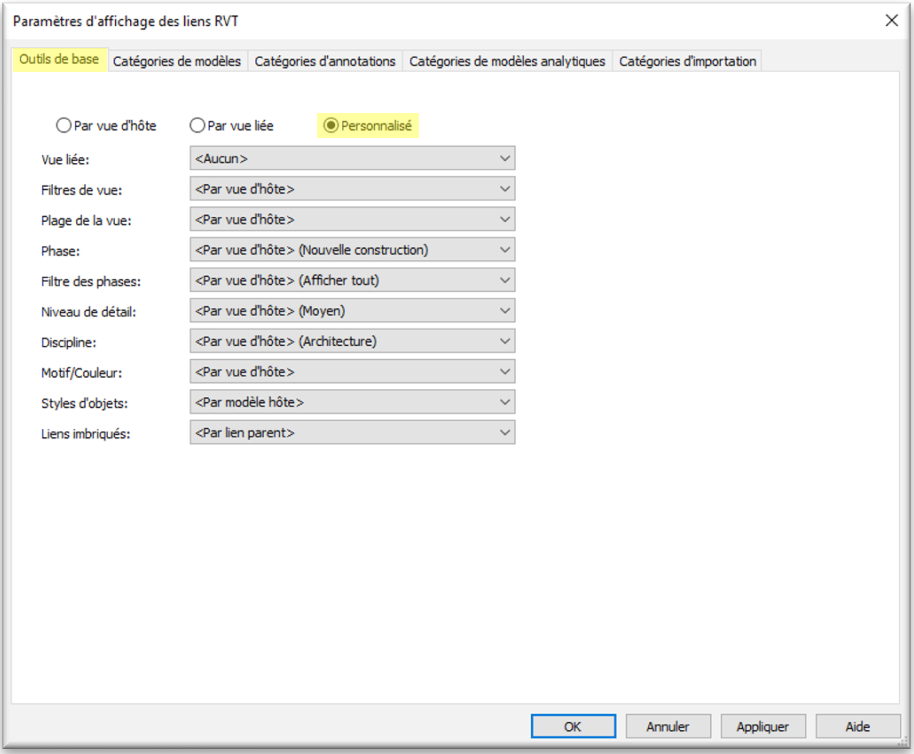
Task: Expand the Discipline dropdown
Action: [352, 341]
